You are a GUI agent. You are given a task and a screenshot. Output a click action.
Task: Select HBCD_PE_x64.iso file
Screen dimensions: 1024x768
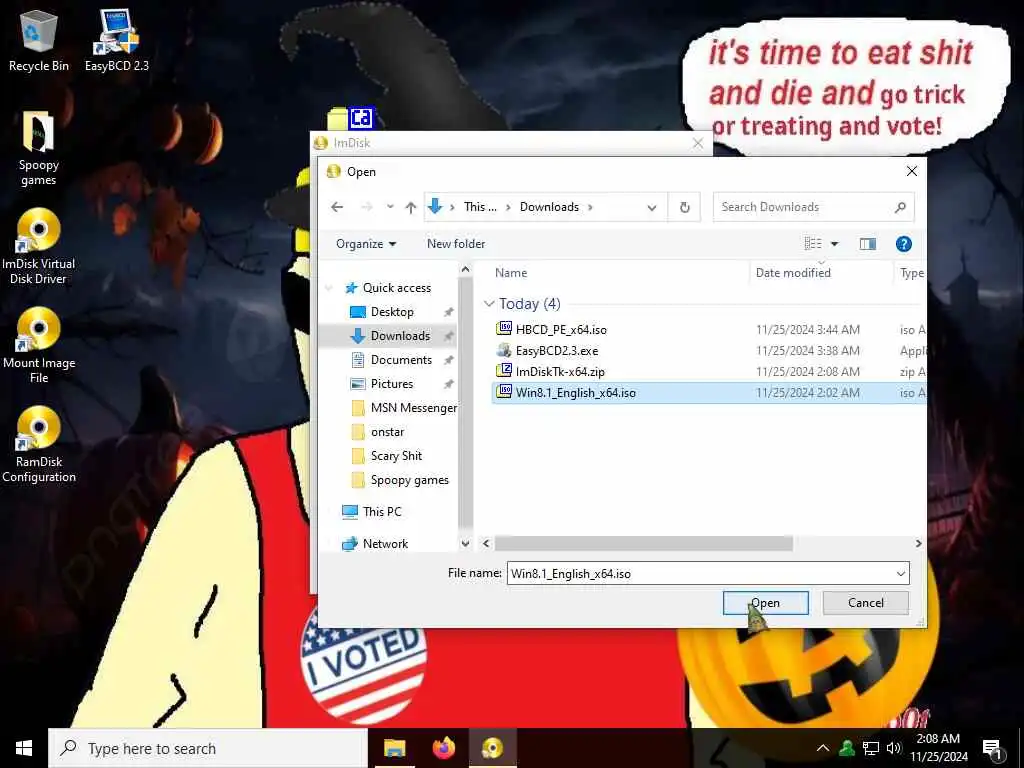(561, 330)
